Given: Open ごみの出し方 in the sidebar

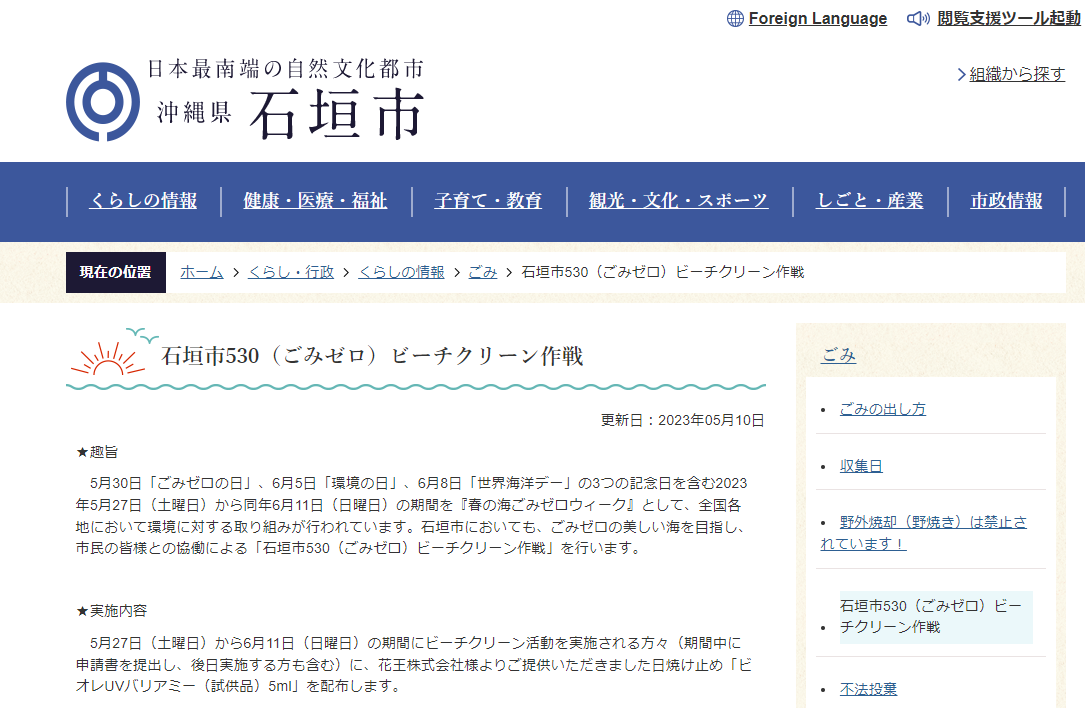Looking at the screenshot, I should [x=882, y=409].
